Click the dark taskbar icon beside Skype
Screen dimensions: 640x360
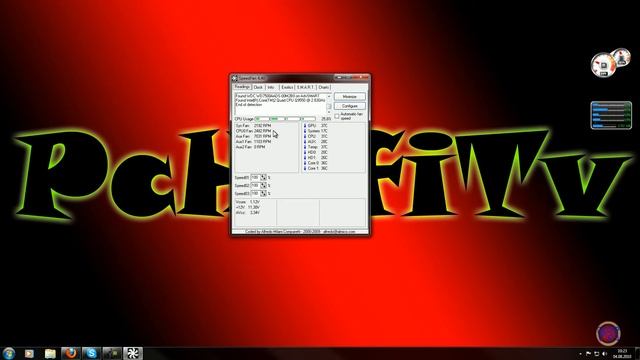click(x=112, y=353)
